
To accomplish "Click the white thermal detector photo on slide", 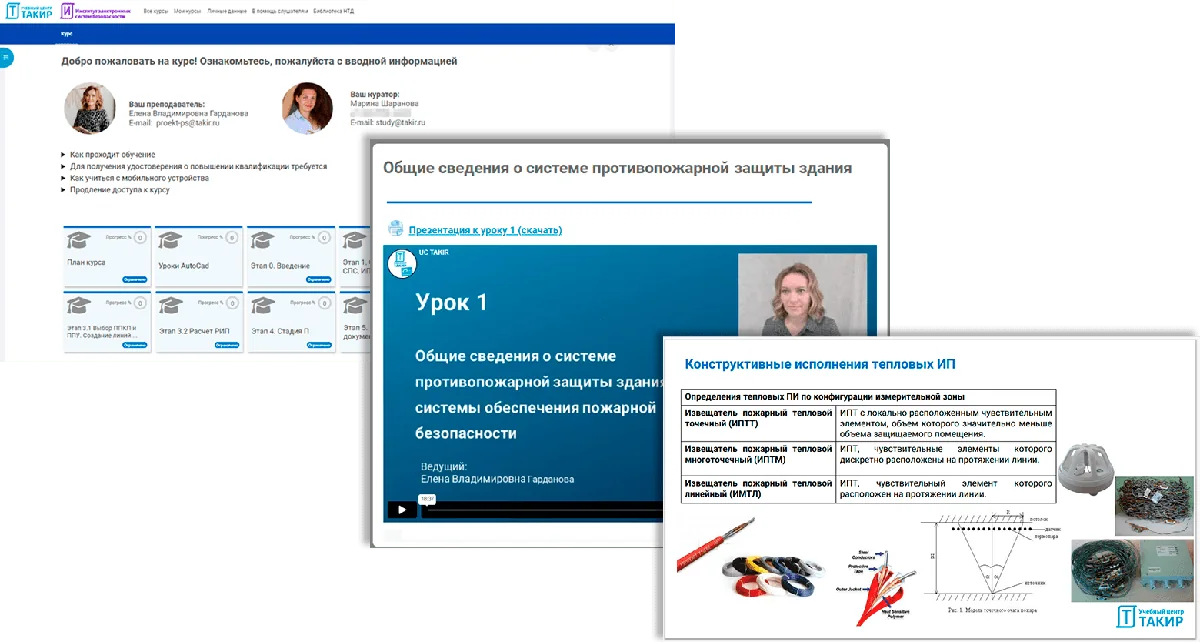I will tap(1086, 470).
